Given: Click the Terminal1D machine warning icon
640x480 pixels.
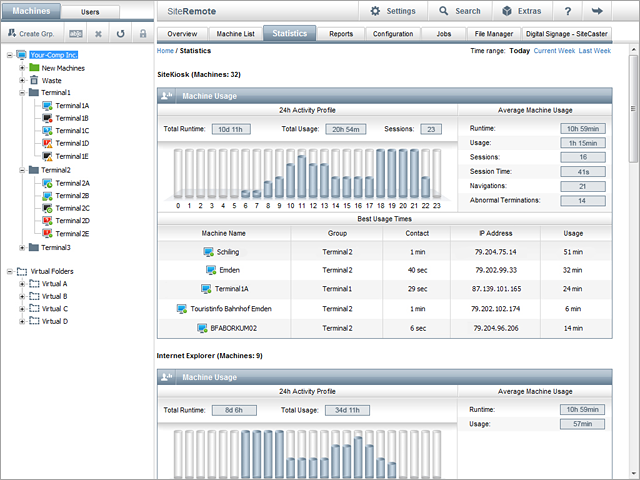Looking at the screenshot, I should point(47,144).
